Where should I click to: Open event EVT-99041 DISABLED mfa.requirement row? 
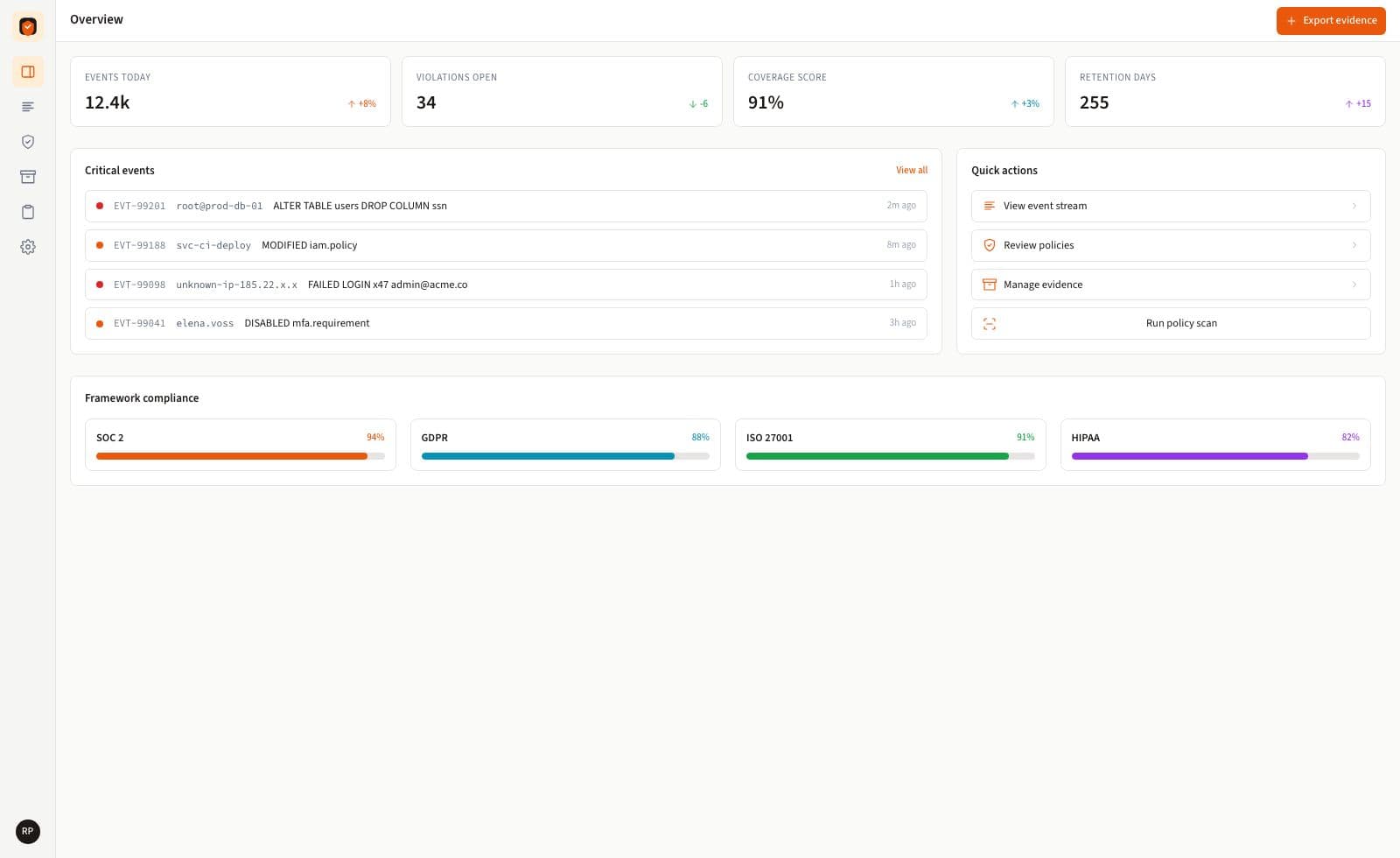click(506, 323)
